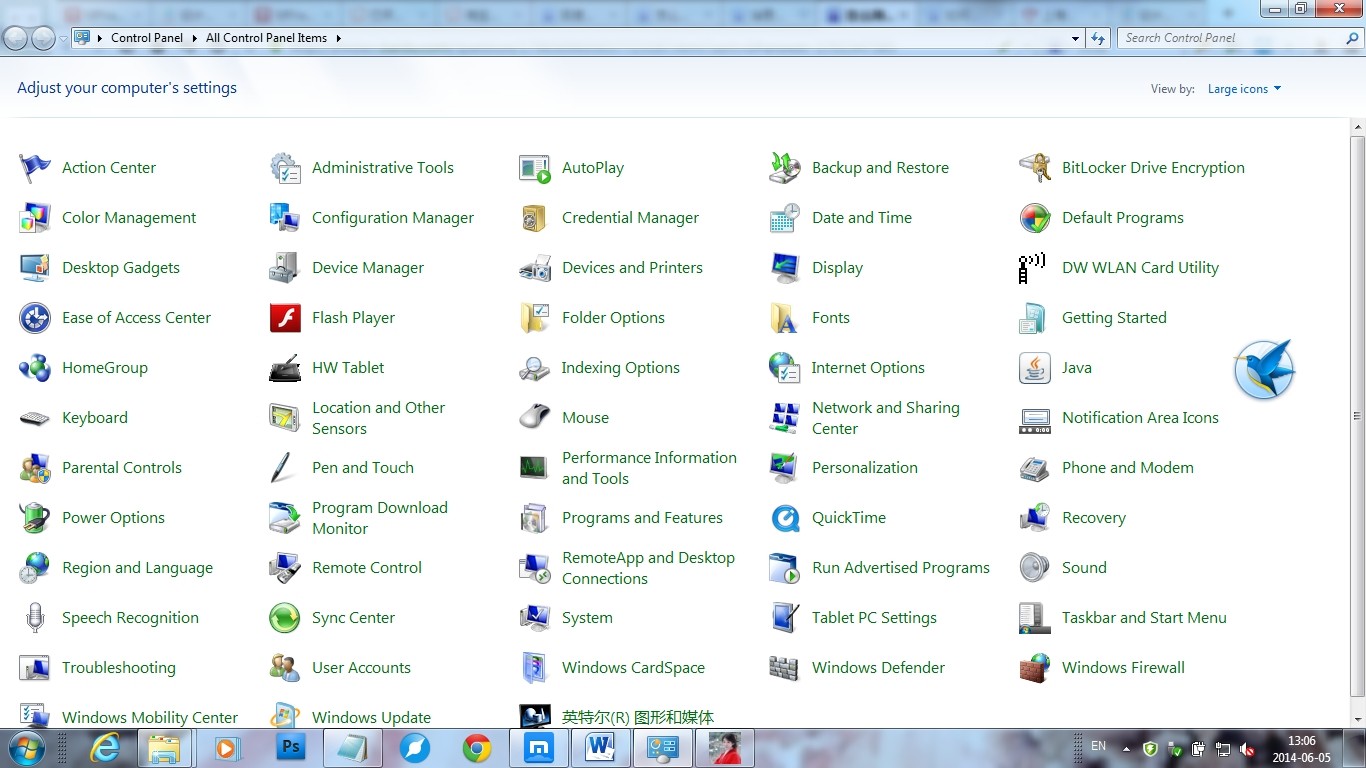The image size is (1366, 768).
Task: Open Flash Player icon
Action: point(285,318)
